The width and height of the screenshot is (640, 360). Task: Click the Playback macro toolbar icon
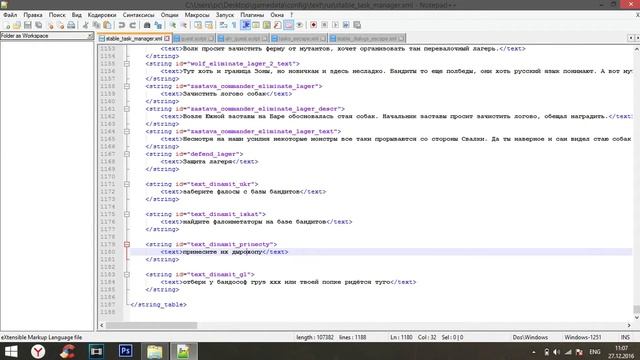point(335,25)
